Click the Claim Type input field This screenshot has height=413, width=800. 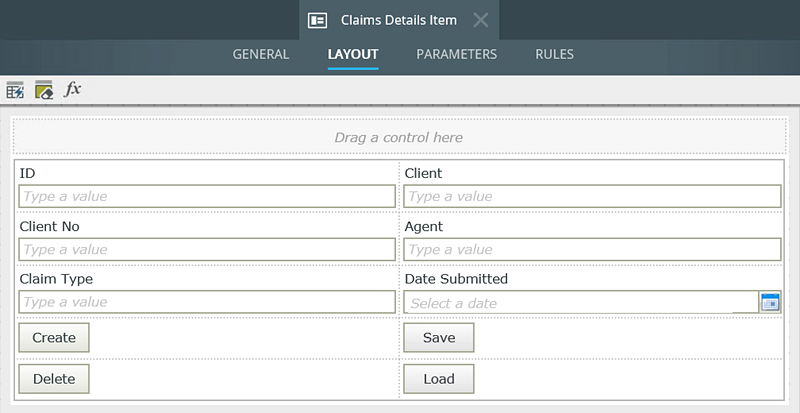click(207, 302)
